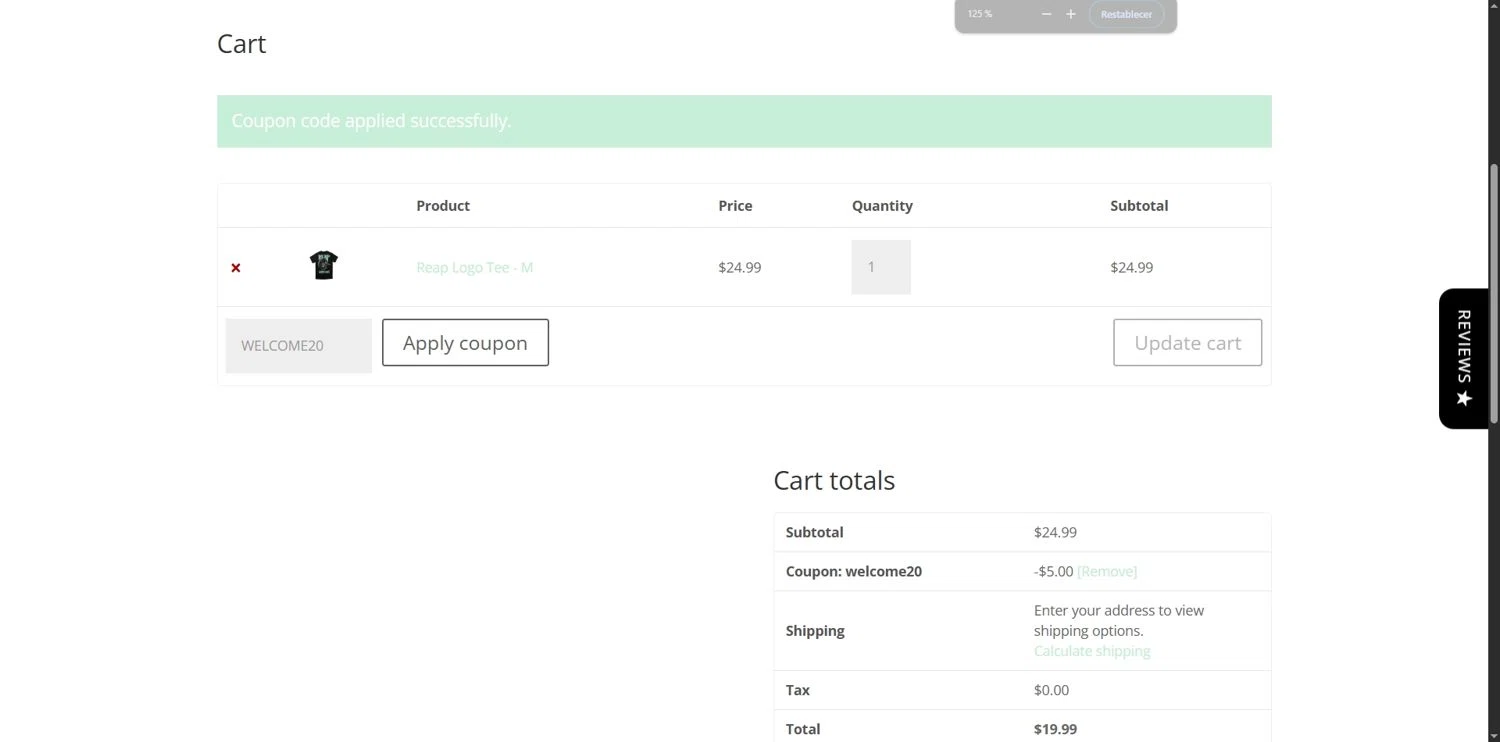Click the zoom in plus icon
The height and width of the screenshot is (742, 1500).
pos(1071,14)
